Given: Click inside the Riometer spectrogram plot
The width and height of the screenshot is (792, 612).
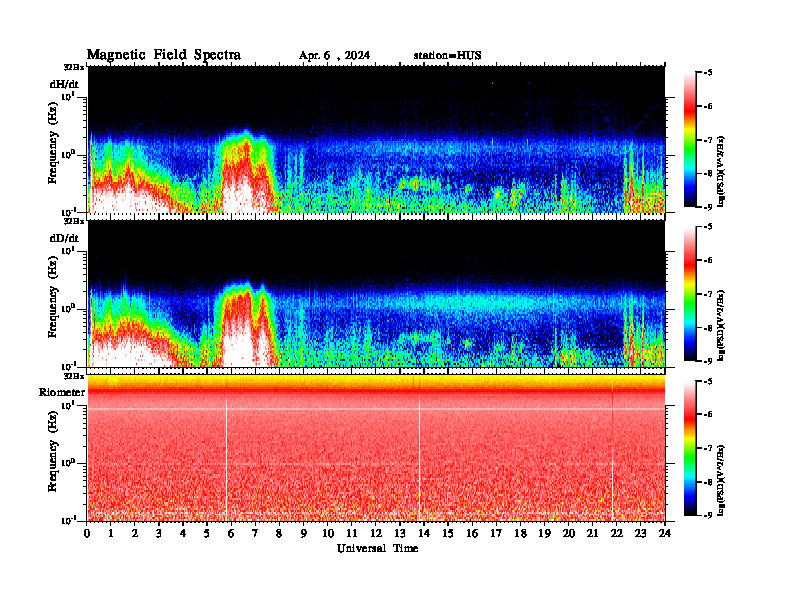Looking at the screenshot, I should 376,448.
